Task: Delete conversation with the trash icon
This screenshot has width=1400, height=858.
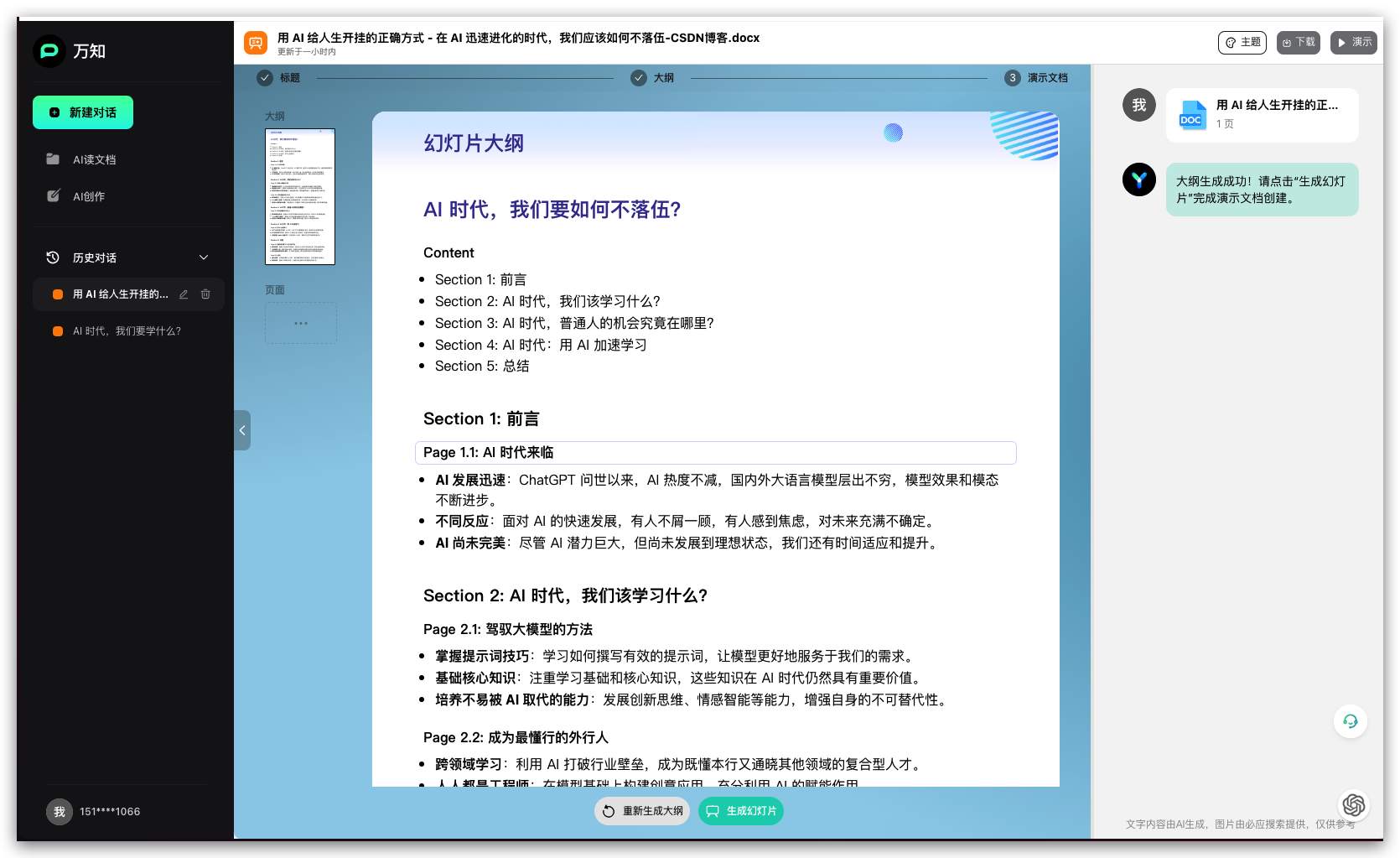Action: pos(205,294)
